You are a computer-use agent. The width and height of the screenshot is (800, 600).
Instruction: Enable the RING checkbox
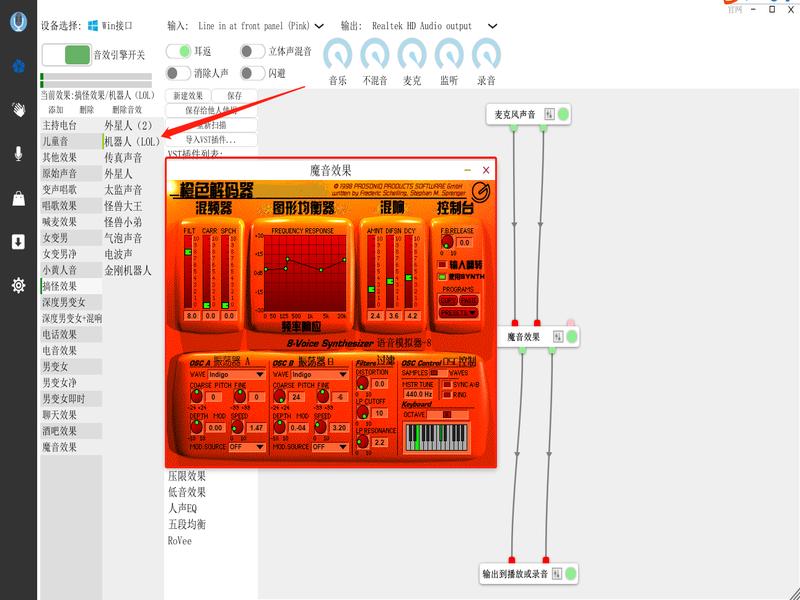coord(447,394)
